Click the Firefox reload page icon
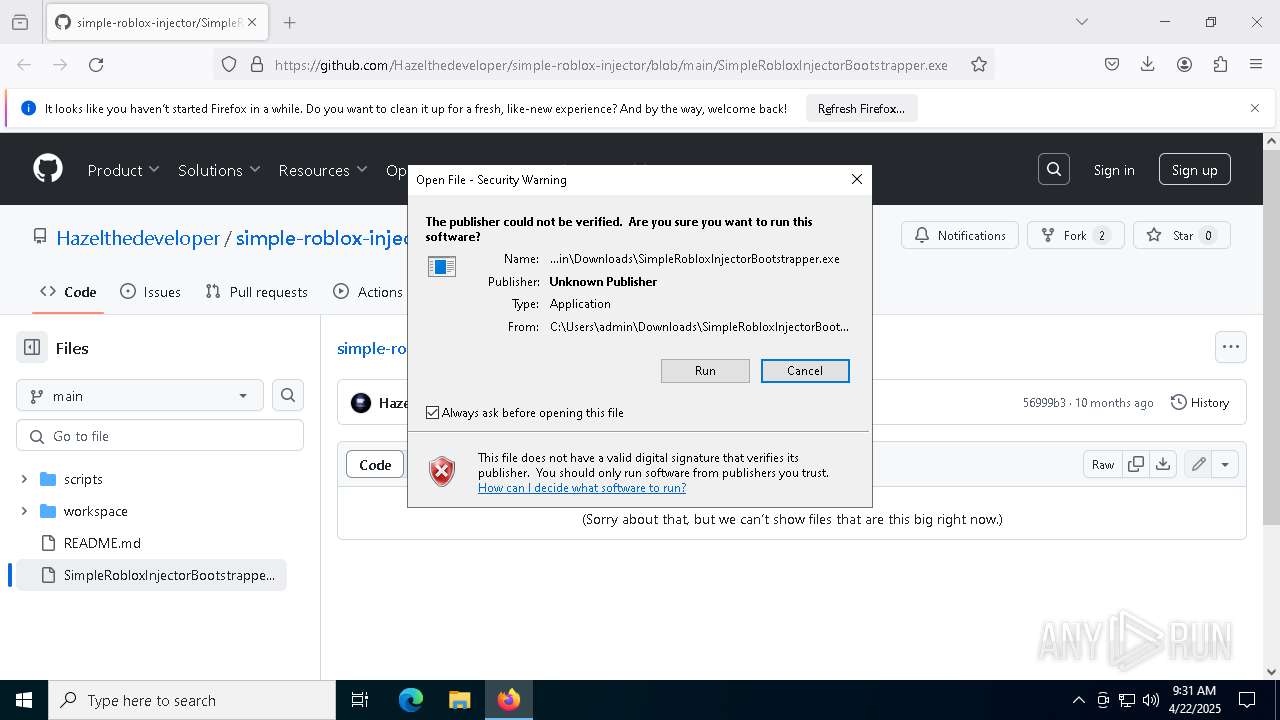 click(96, 64)
